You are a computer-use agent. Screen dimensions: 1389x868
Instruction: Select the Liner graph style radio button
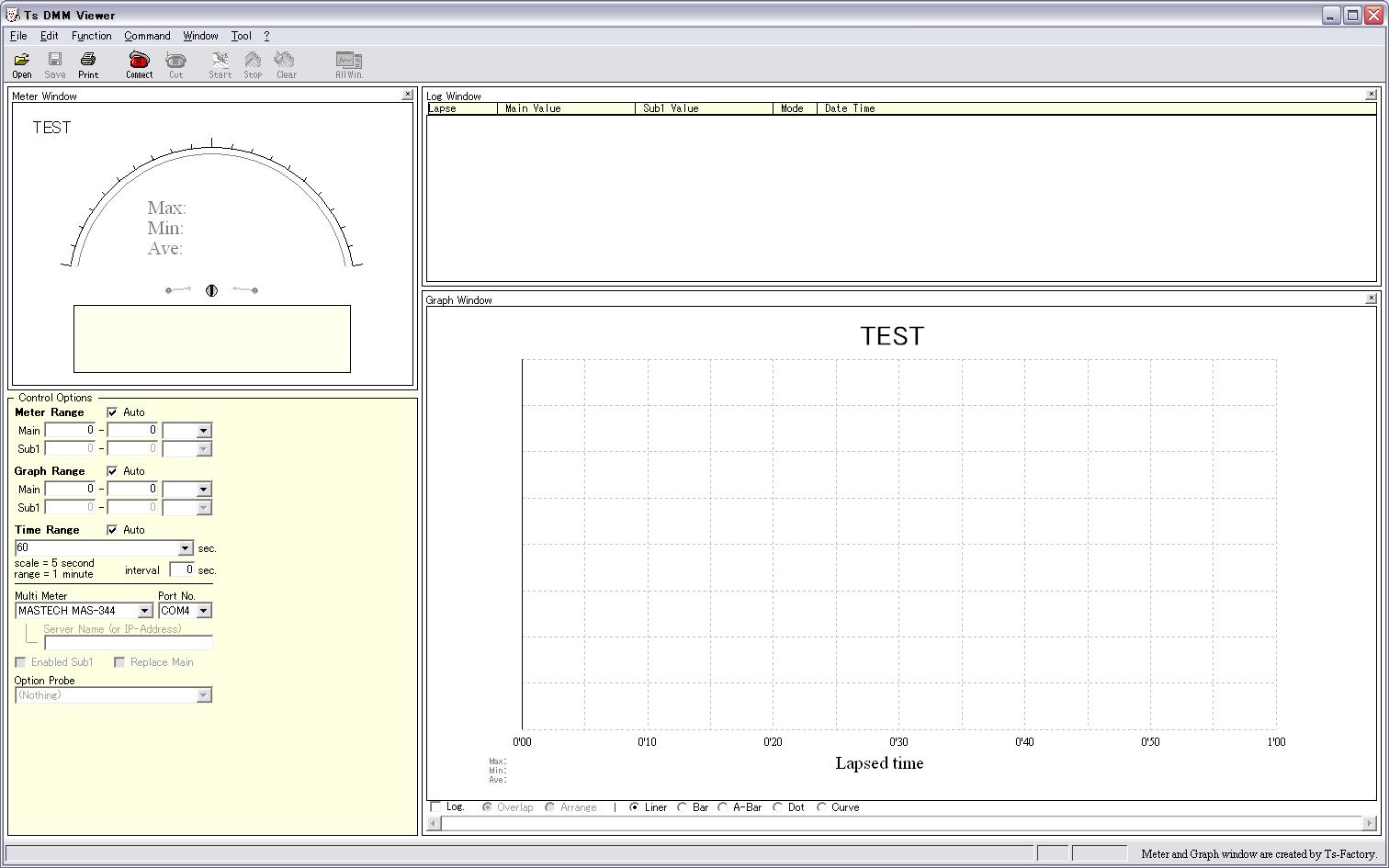coord(634,807)
